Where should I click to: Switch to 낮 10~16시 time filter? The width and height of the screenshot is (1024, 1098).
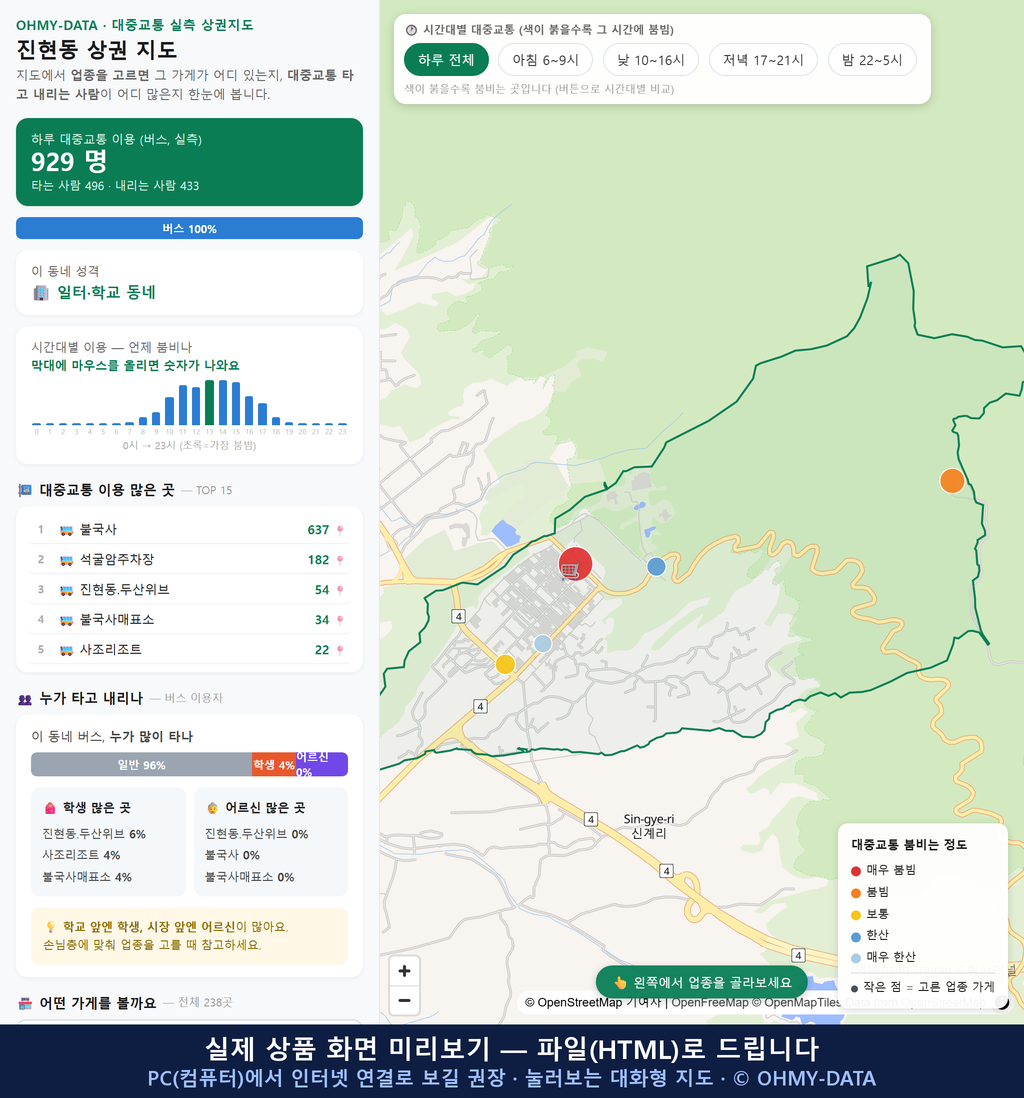pyautogui.click(x=651, y=60)
